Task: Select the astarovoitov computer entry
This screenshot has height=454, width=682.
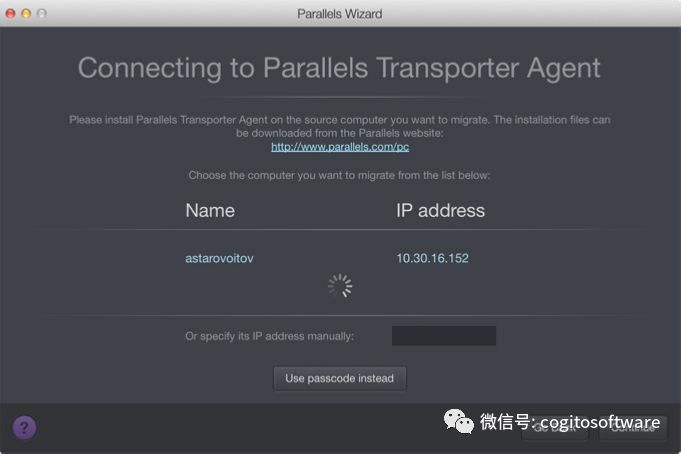Action: click(219, 258)
